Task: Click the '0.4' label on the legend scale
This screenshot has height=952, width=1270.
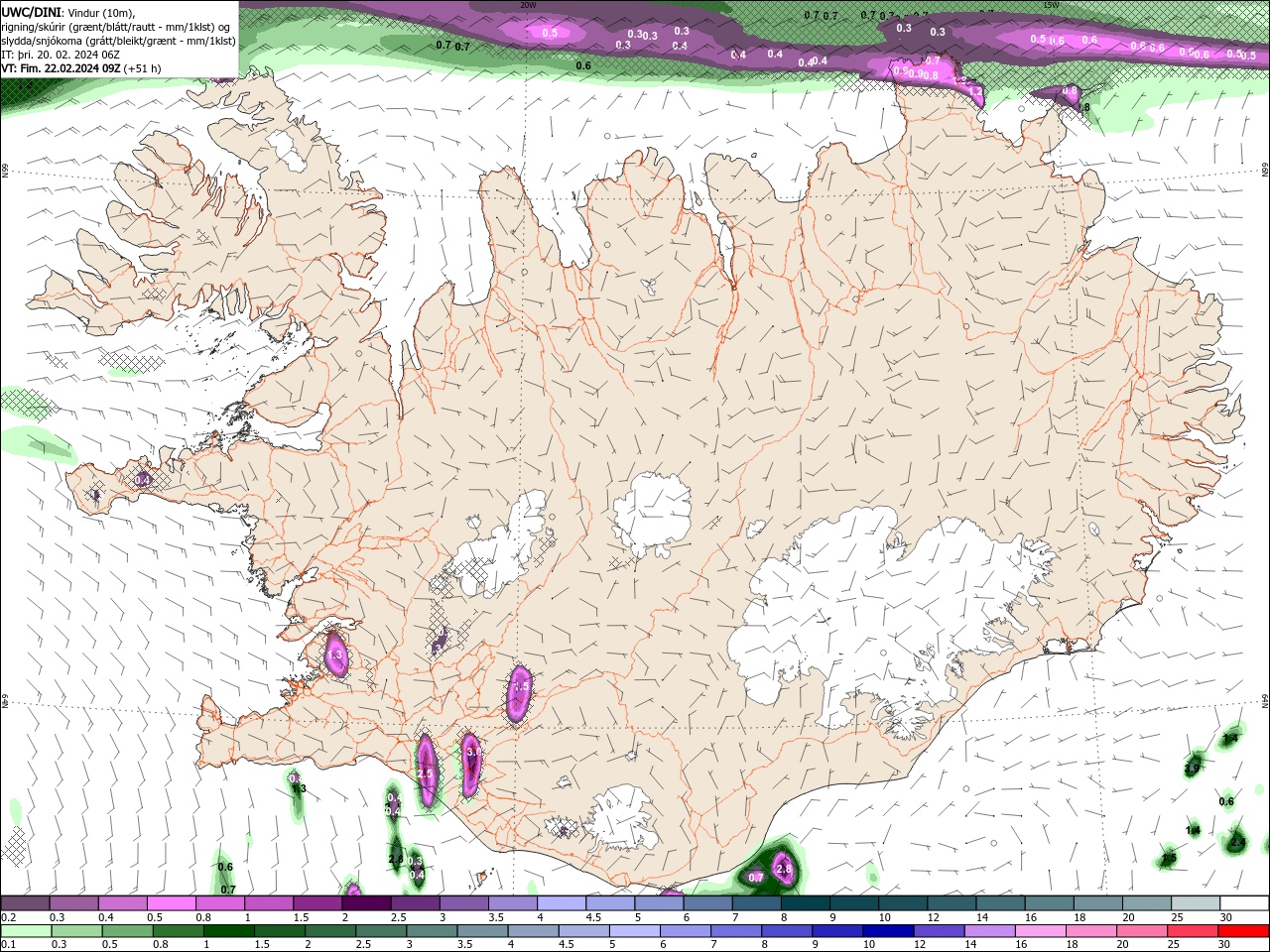Action: pyautogui.click(x=106, y=917)
